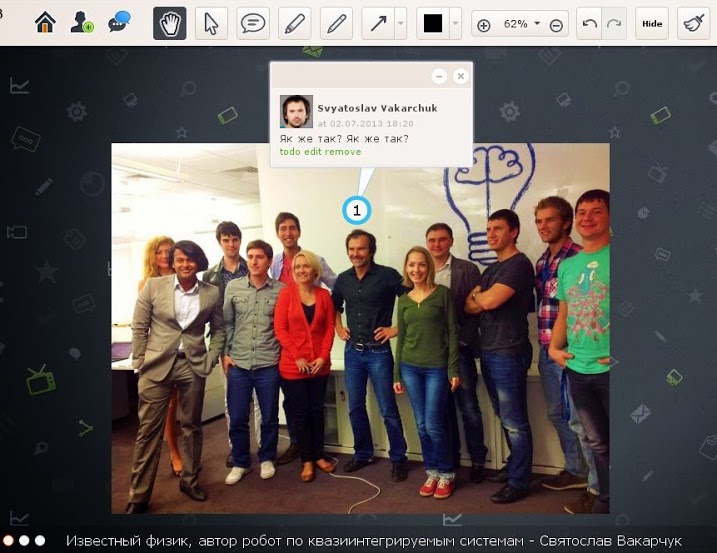Click the todo link in comment
717x553 pixels.
290,152
